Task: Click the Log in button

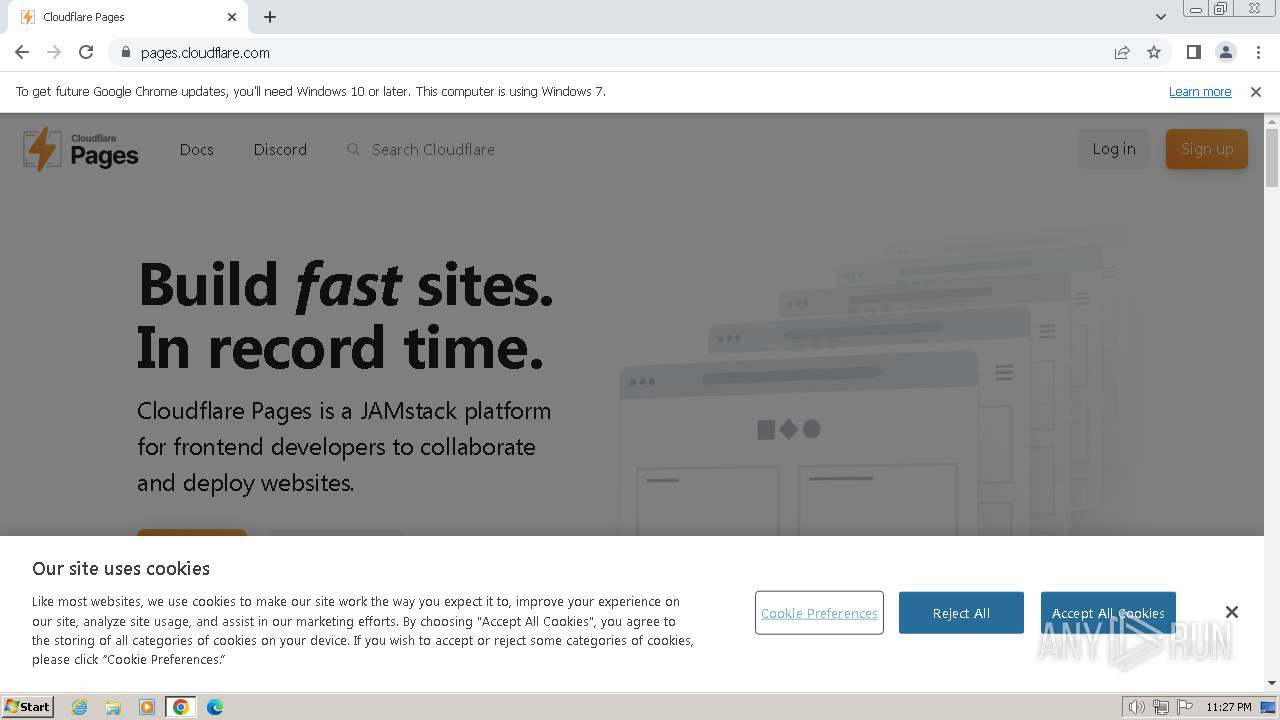Action: [x=1114, y=149]
